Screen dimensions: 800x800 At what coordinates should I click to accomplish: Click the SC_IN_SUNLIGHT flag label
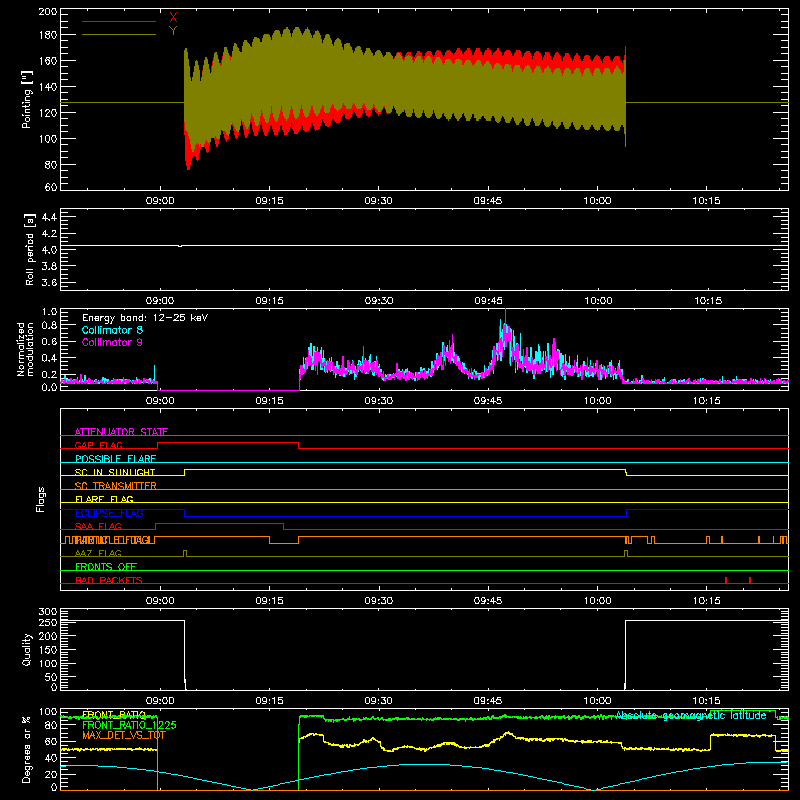coord(115,472)
